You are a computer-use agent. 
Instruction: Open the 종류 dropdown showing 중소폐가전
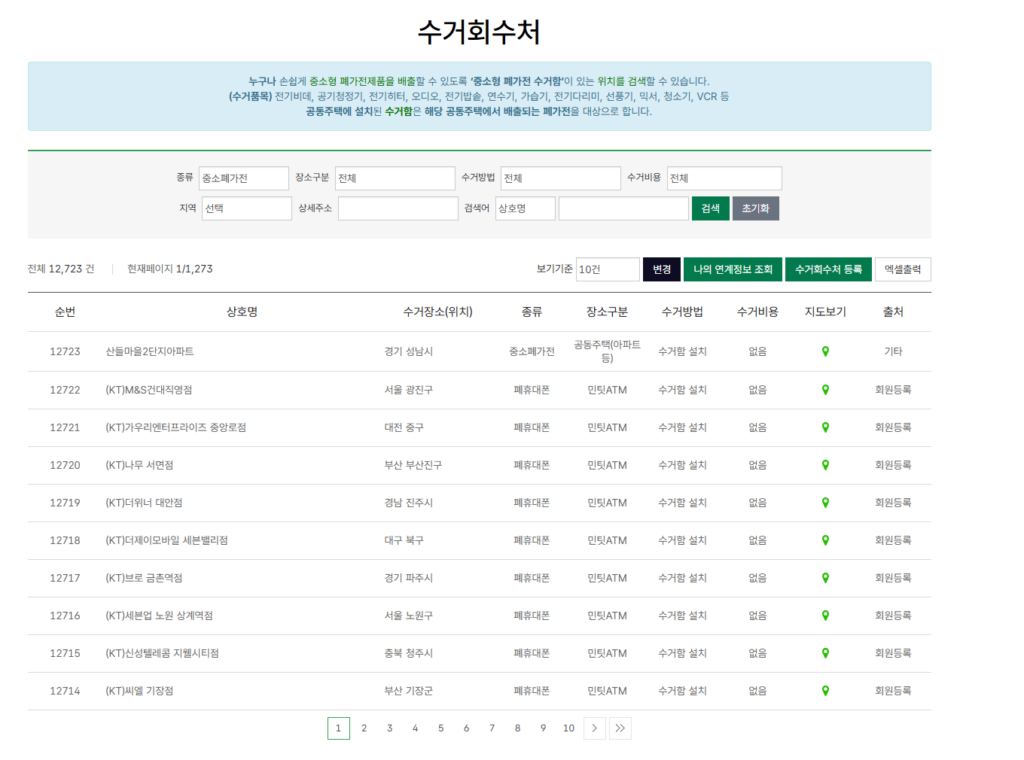(x=244, y=178)
